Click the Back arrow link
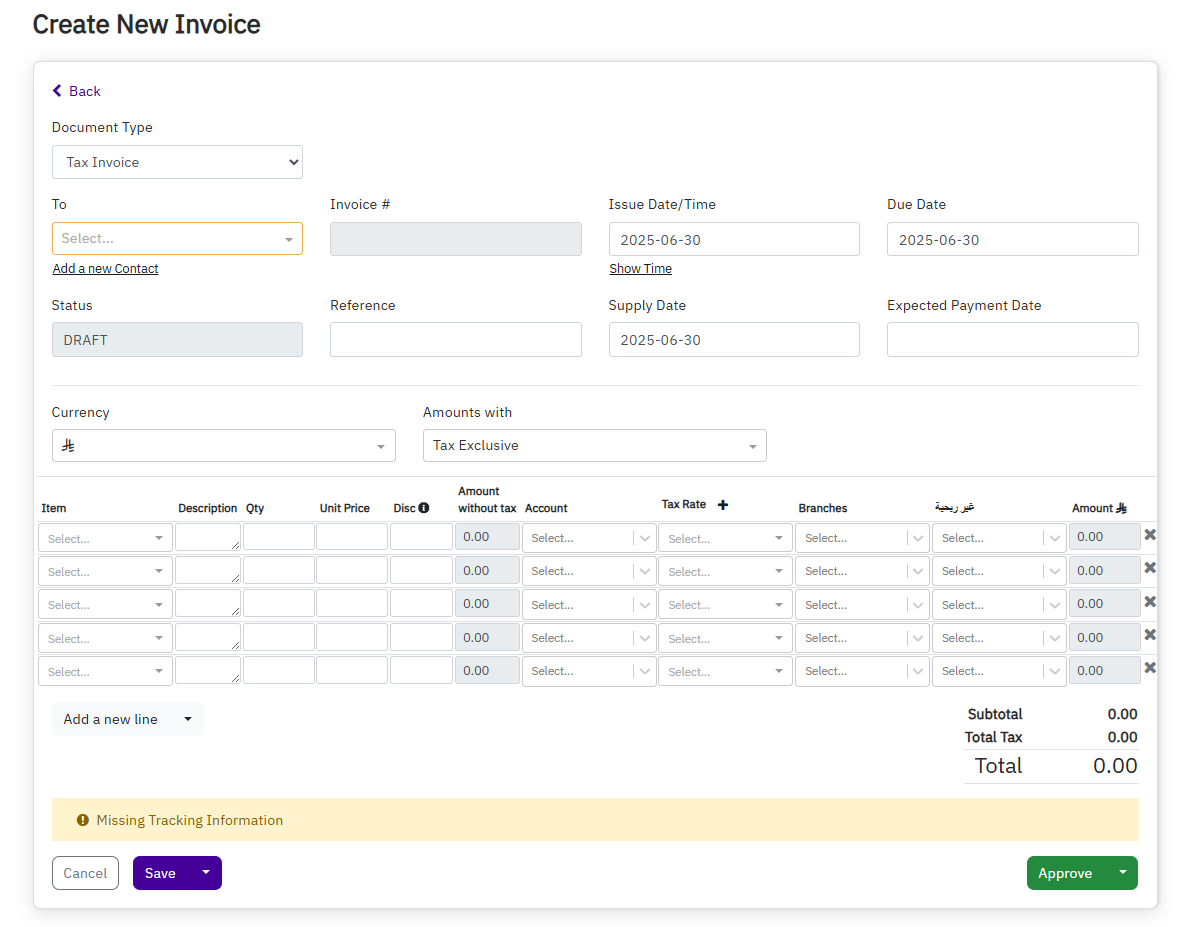1183x927 pixels. coord(76,91)
